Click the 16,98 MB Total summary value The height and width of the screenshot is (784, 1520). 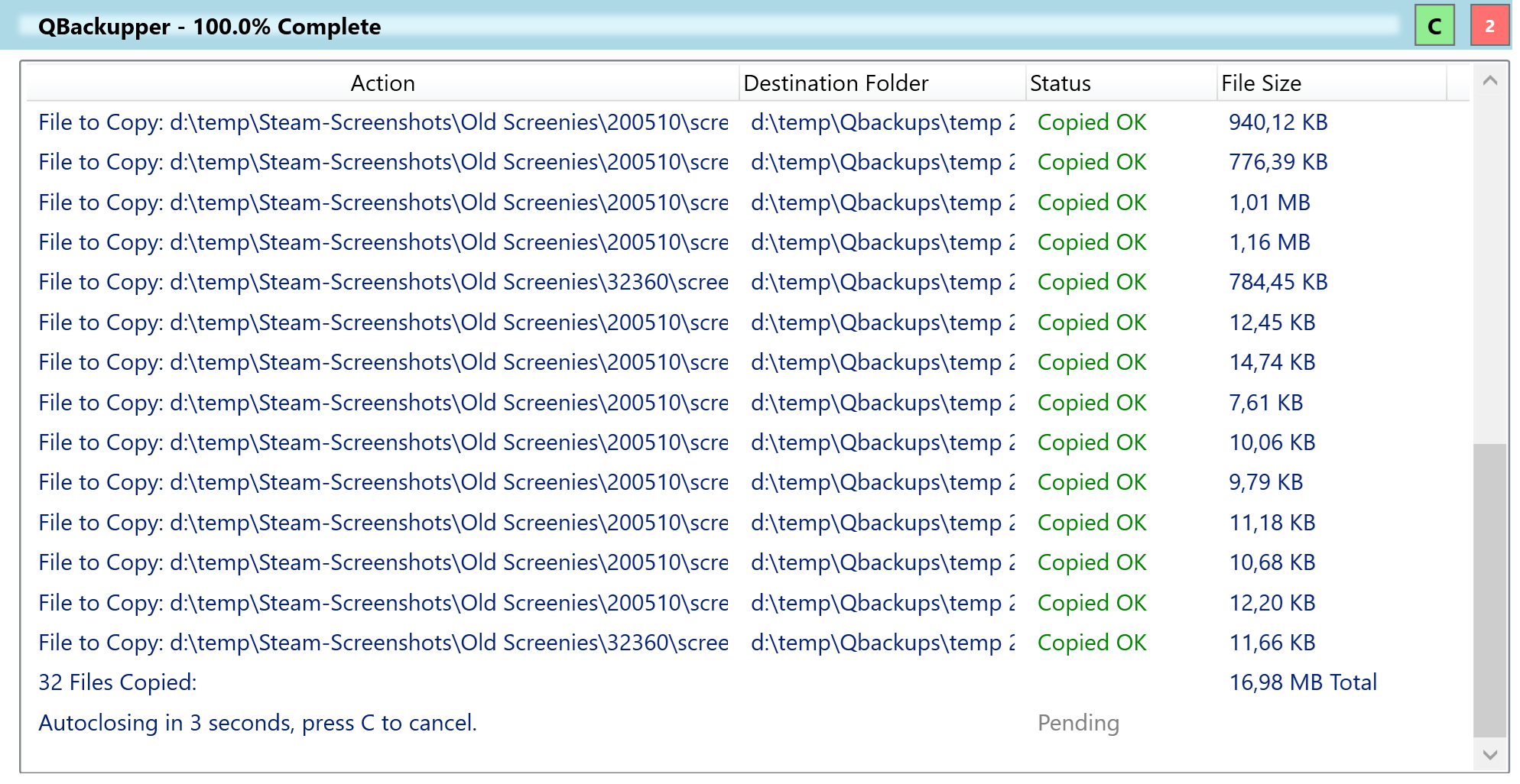(x=1303, y=682)
